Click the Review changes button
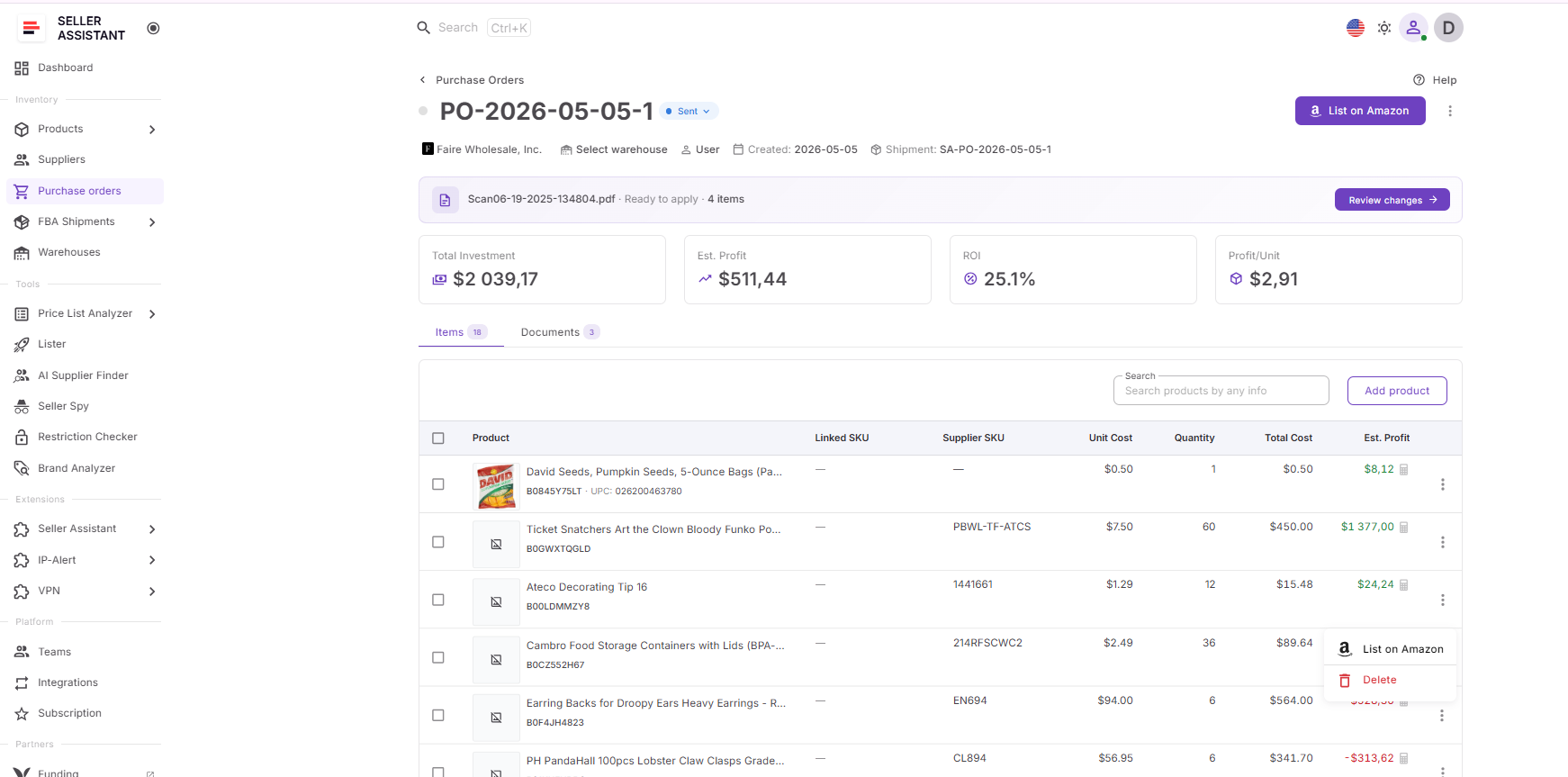The height and width of the screenshot is (777, 1568). pos(1392,200)
